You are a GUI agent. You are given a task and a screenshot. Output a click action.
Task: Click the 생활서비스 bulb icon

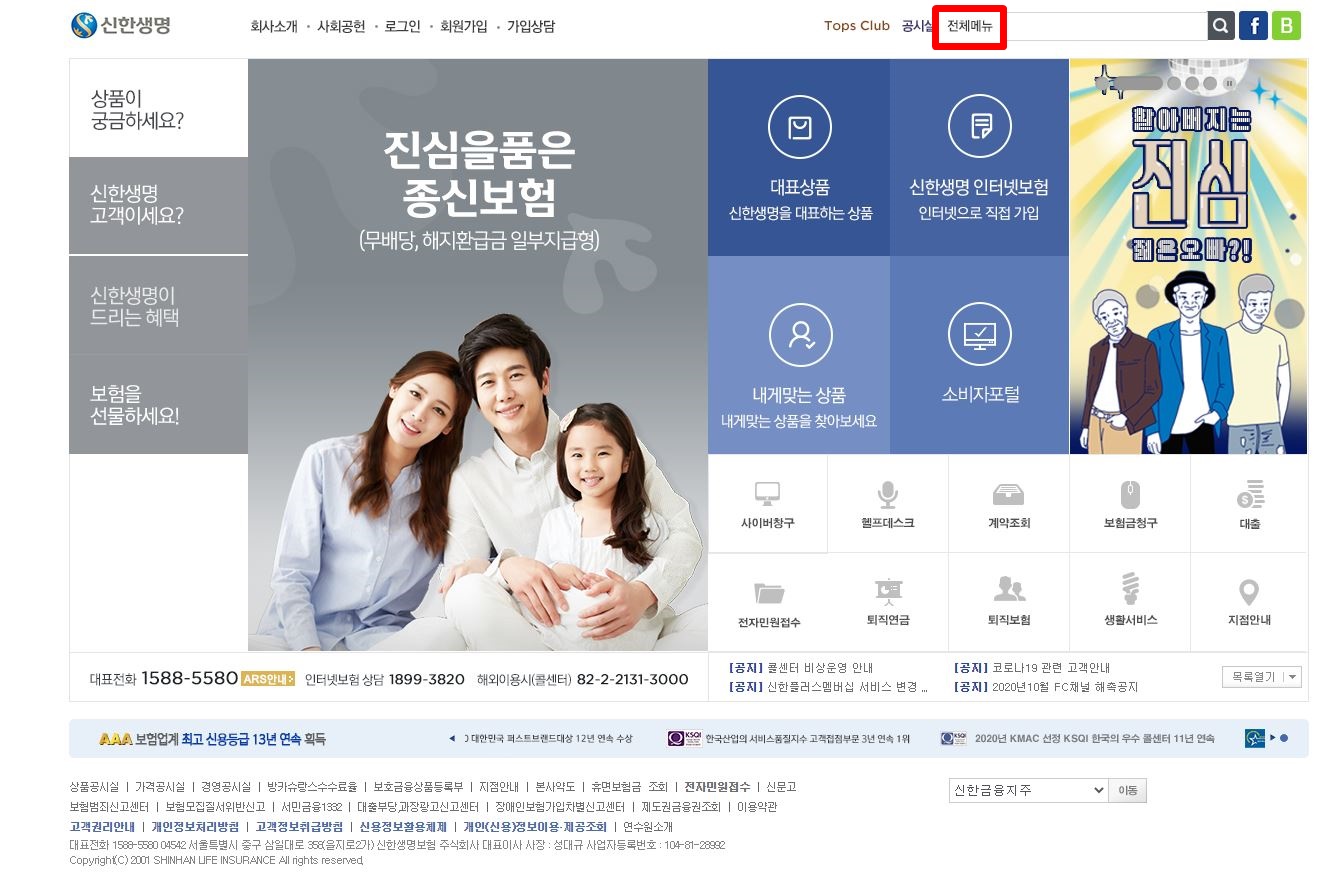click(x=1130, y=590)
